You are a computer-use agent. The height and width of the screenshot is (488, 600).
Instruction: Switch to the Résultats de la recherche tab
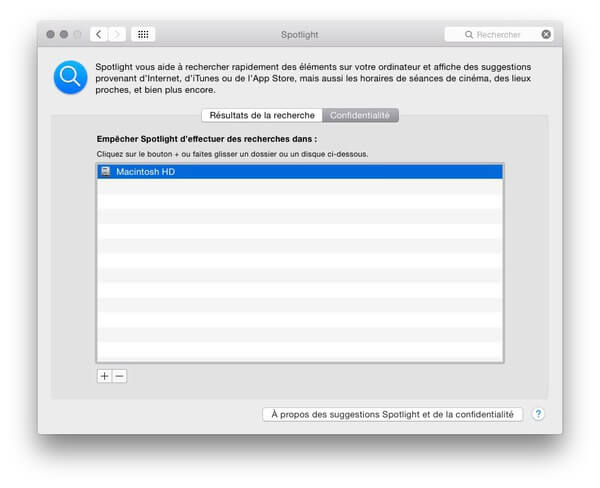pos(262,115)
